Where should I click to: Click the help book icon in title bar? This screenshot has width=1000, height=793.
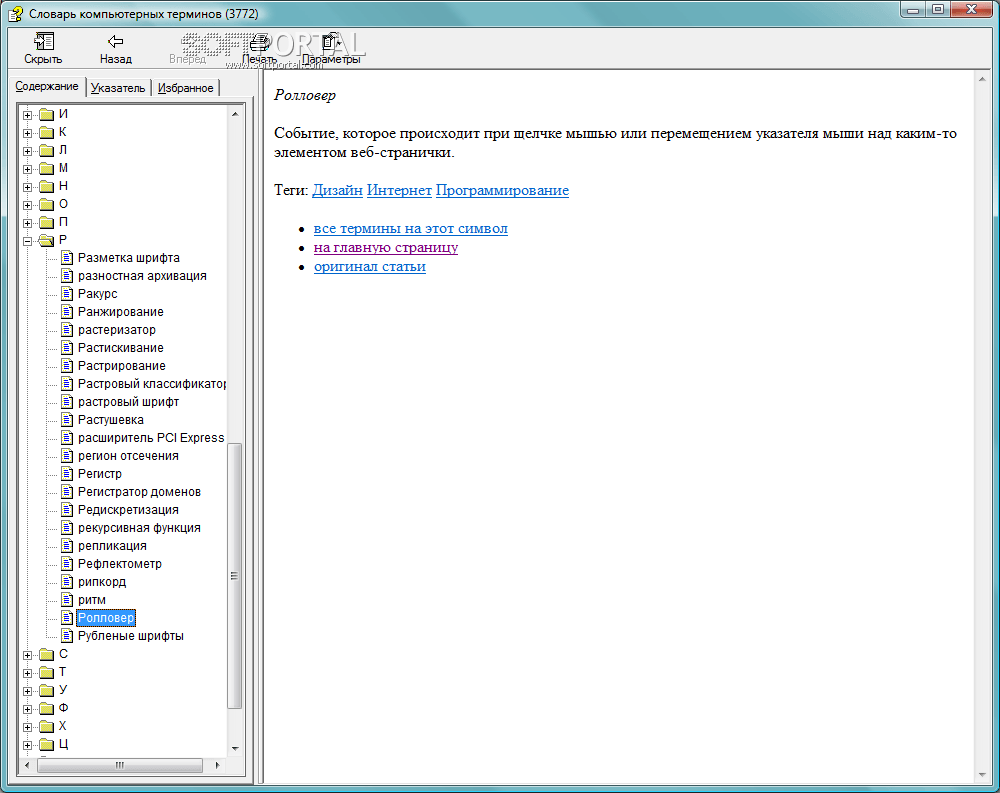(15, 13)
